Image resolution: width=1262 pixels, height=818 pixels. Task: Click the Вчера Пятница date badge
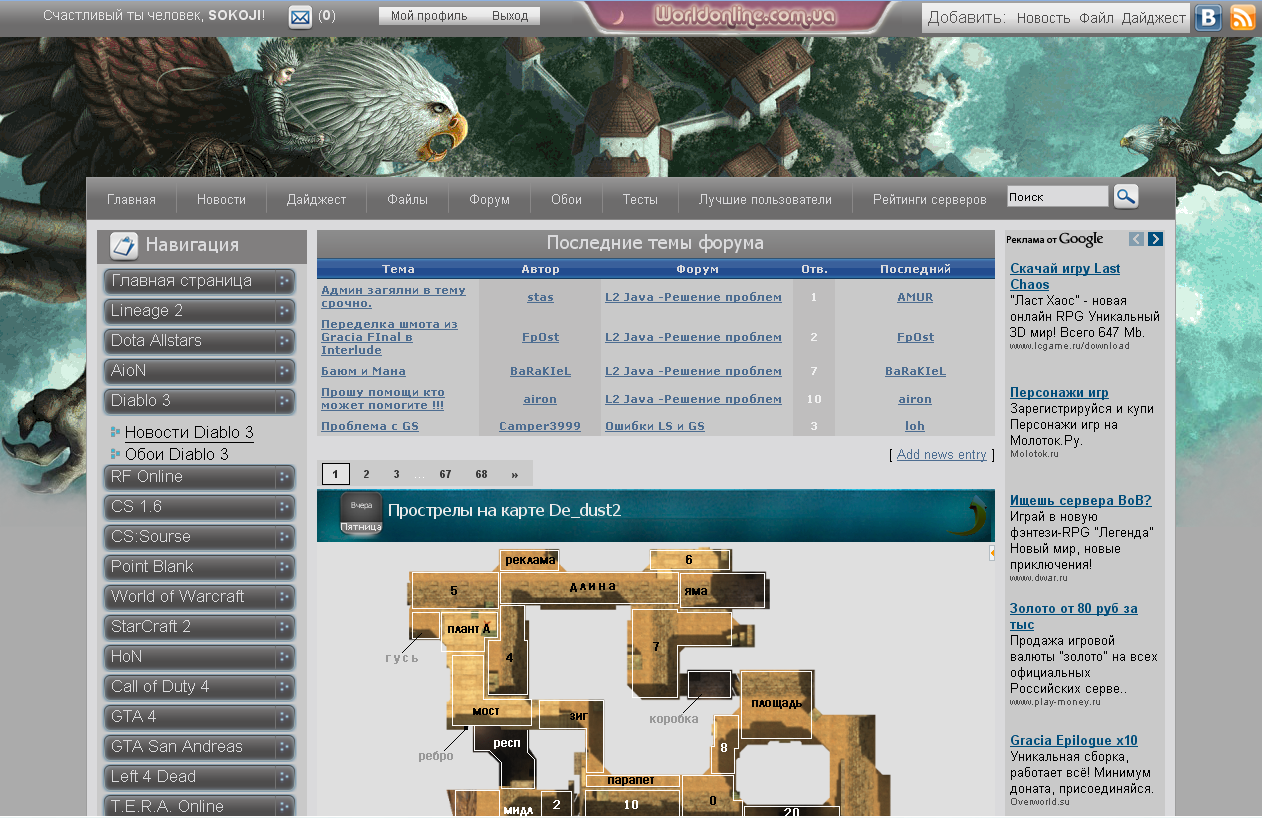(361, 515)
